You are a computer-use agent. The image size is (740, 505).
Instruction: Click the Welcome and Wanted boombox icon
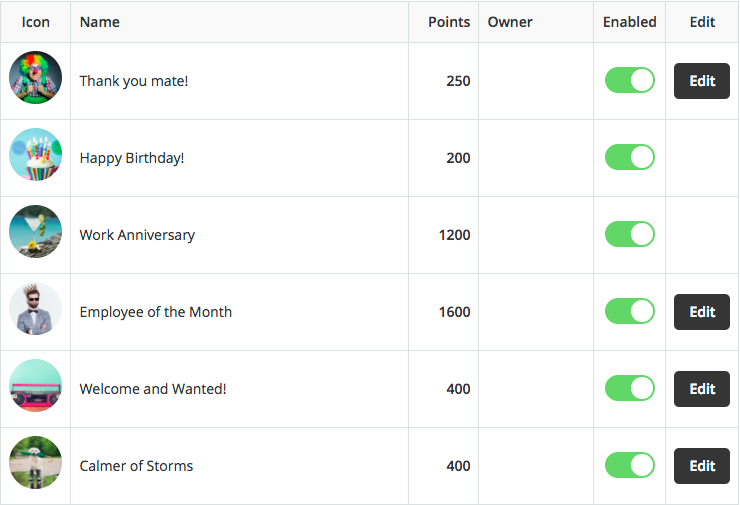click(x=35, y=386)
